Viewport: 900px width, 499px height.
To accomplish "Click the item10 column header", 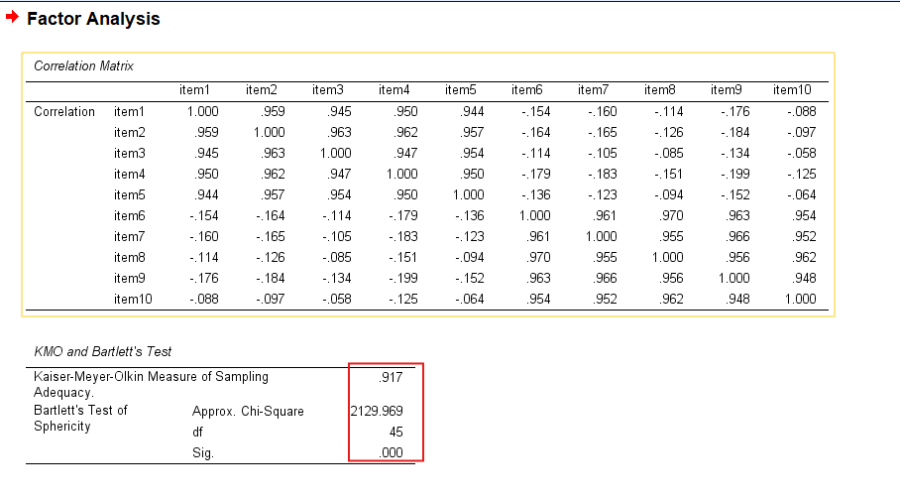I will click(792, 90).
